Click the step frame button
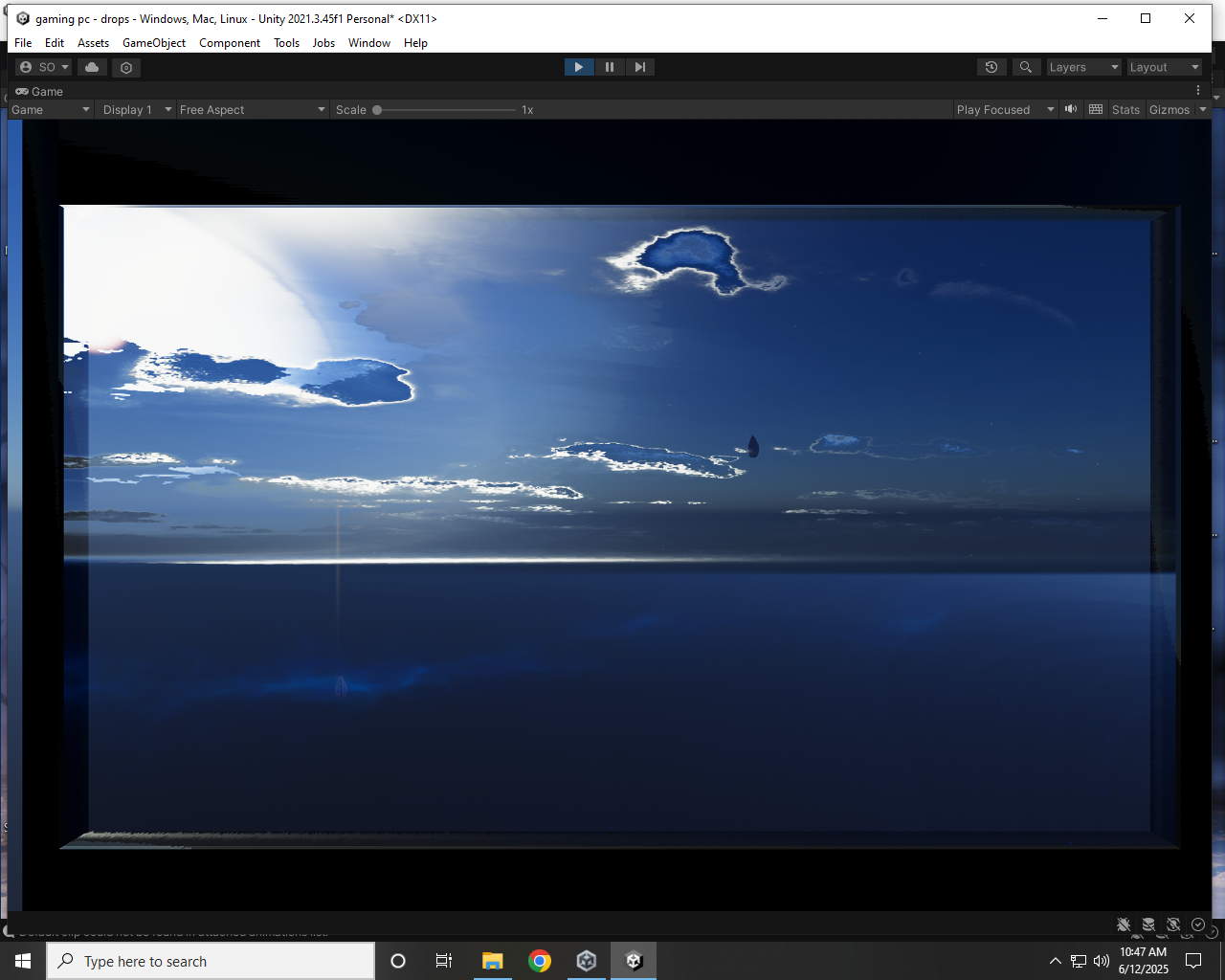This screenshot has width=1225, height=980. [x=639, y=67]
